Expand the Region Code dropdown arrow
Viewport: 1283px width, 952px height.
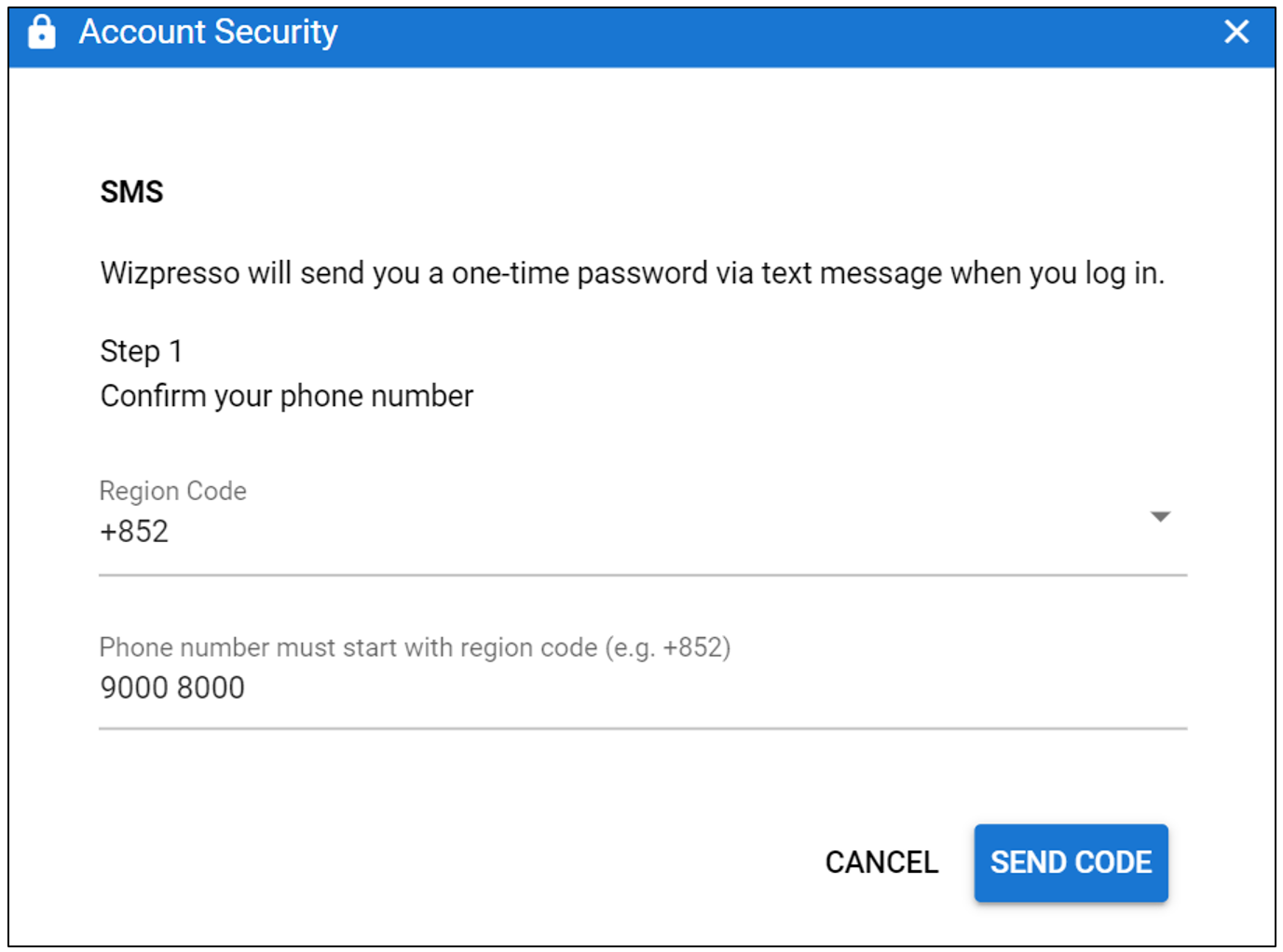[x=1160, y=517]
